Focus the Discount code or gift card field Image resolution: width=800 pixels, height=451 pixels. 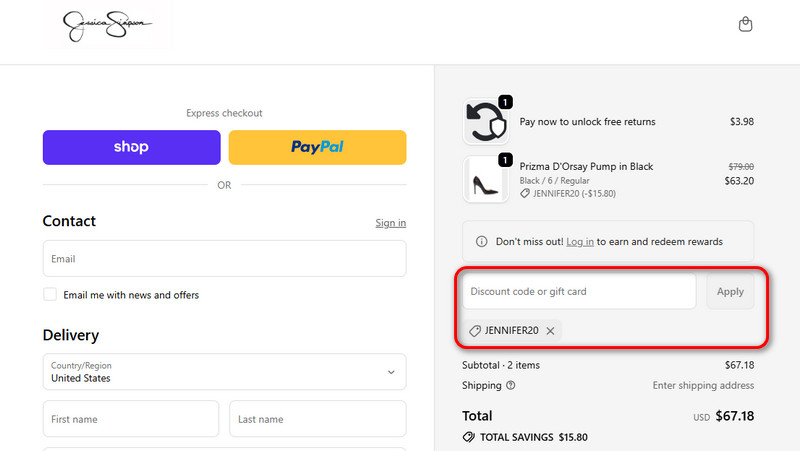(x=578, y=292)
